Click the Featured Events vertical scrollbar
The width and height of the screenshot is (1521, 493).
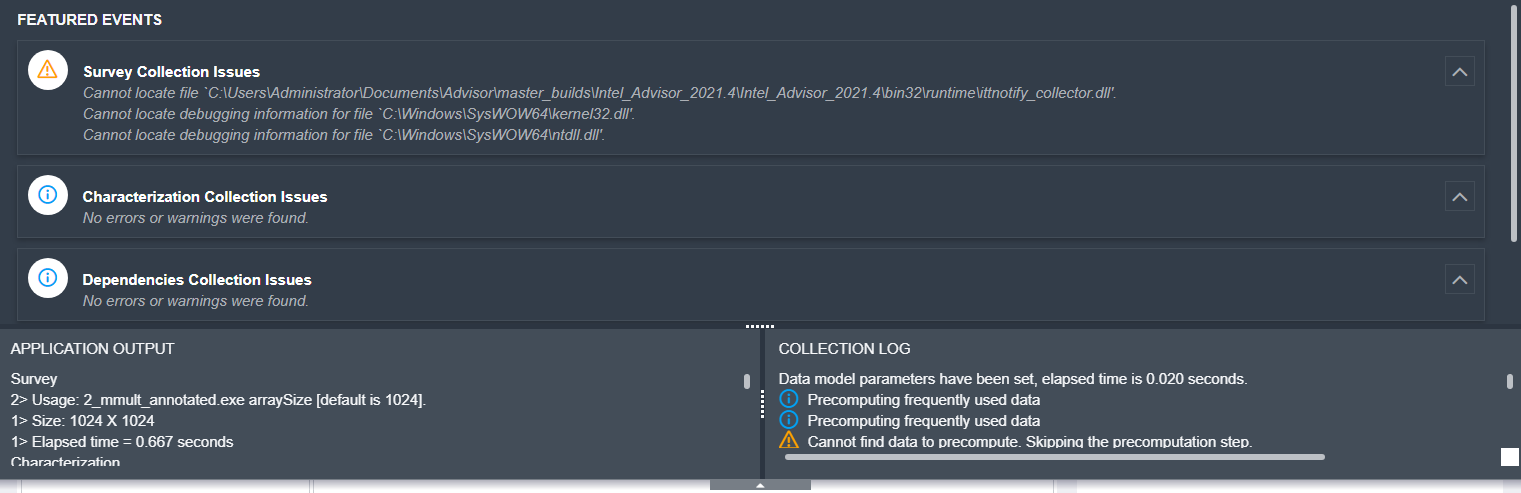(1514, 125)
